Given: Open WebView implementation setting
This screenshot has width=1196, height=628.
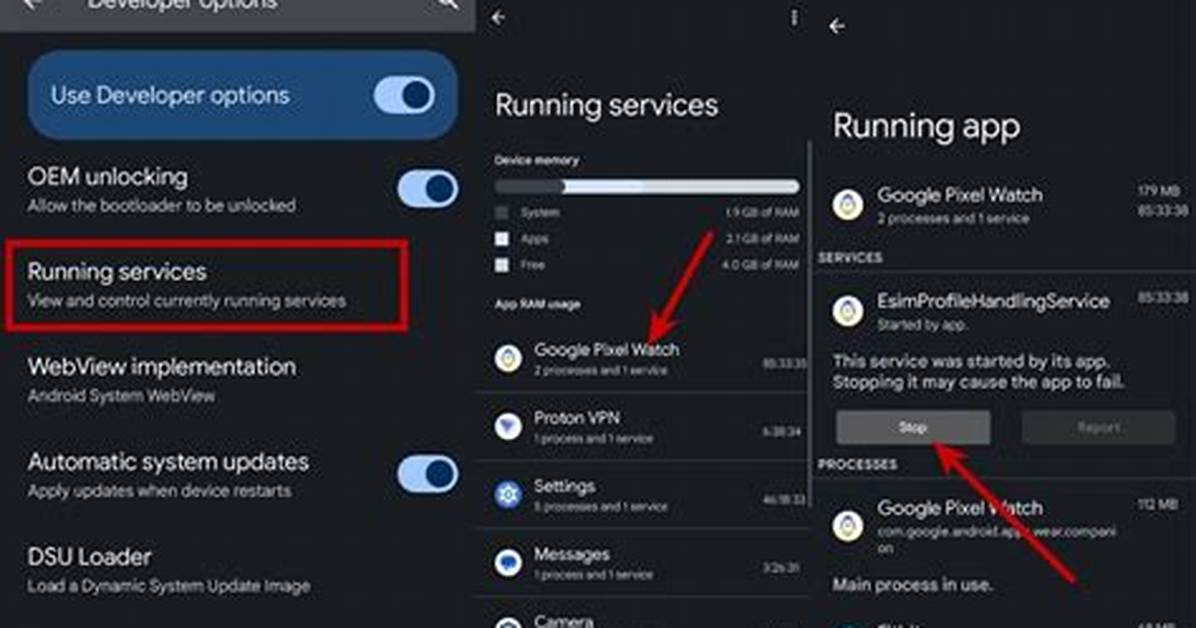Looking at the screenshot, I should (162, 379).
